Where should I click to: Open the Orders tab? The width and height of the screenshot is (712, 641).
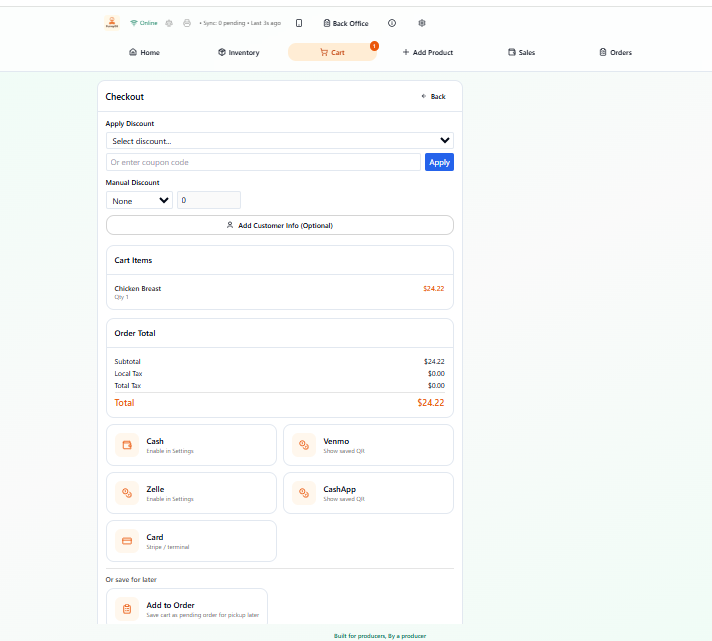616,52
